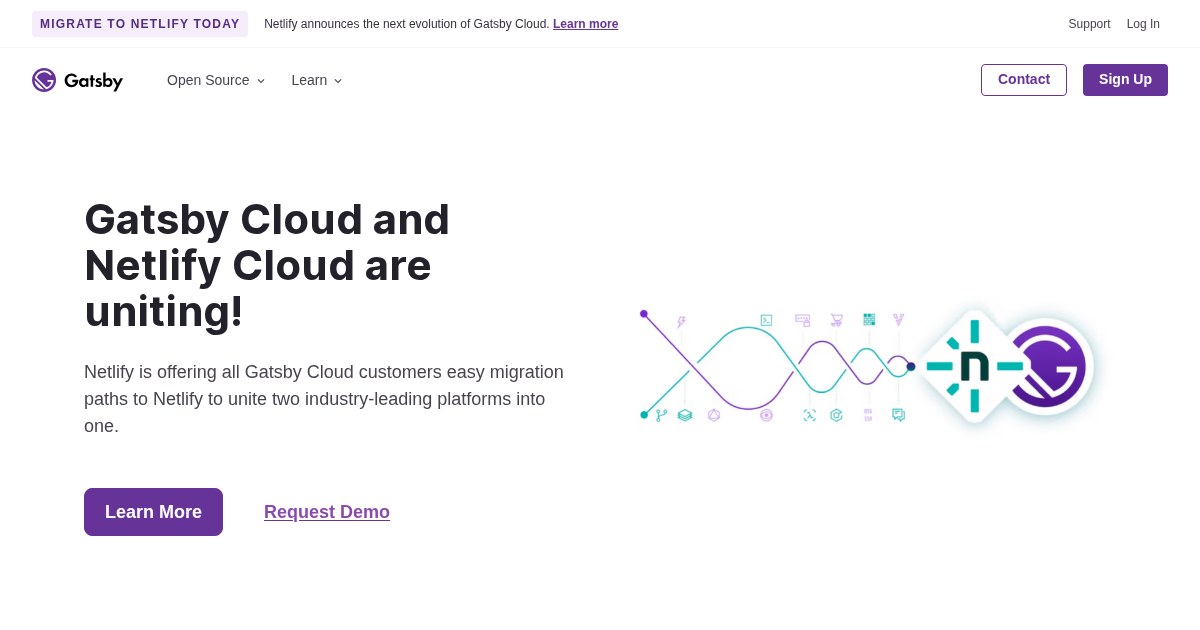
Task: Click the Migrate to Netlify Today badge
Action: point(140,24)
